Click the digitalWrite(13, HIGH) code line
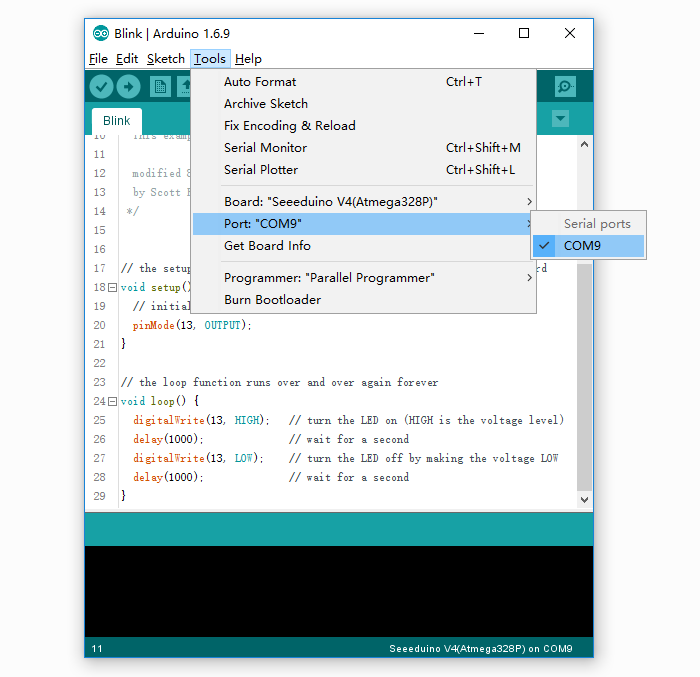 [201, 420]
